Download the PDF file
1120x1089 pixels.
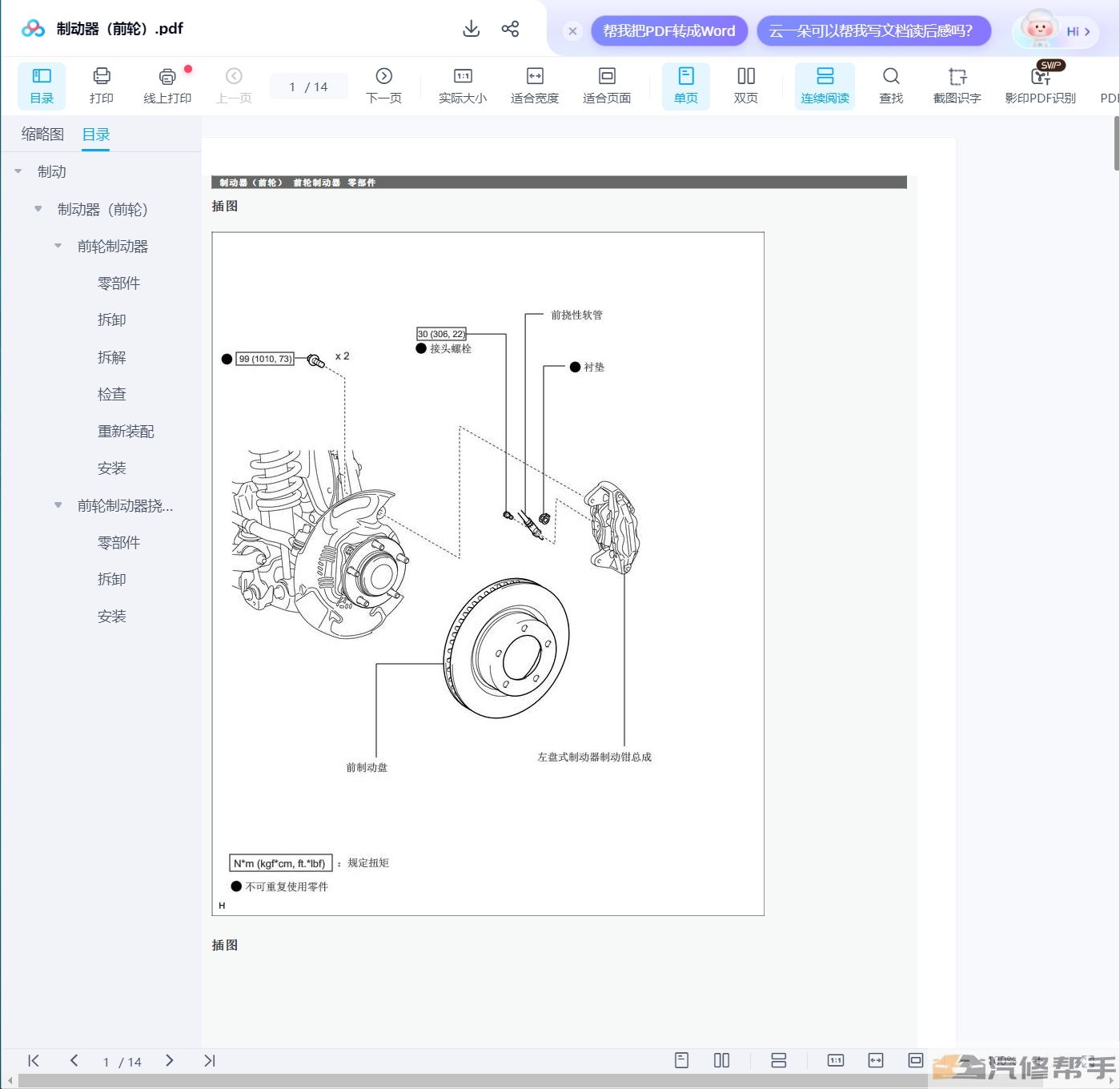472,29
